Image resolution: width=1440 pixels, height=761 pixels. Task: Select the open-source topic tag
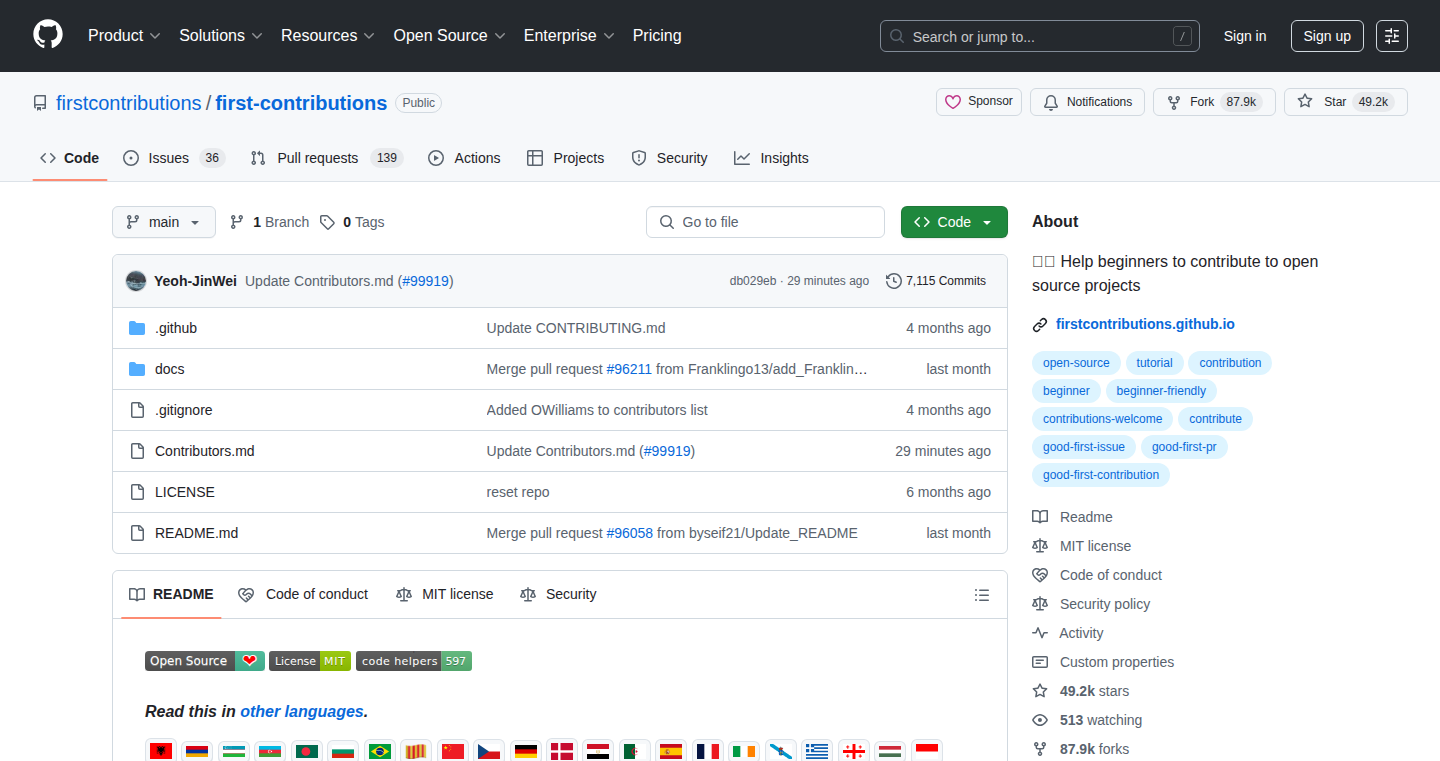pos(1076,363)
